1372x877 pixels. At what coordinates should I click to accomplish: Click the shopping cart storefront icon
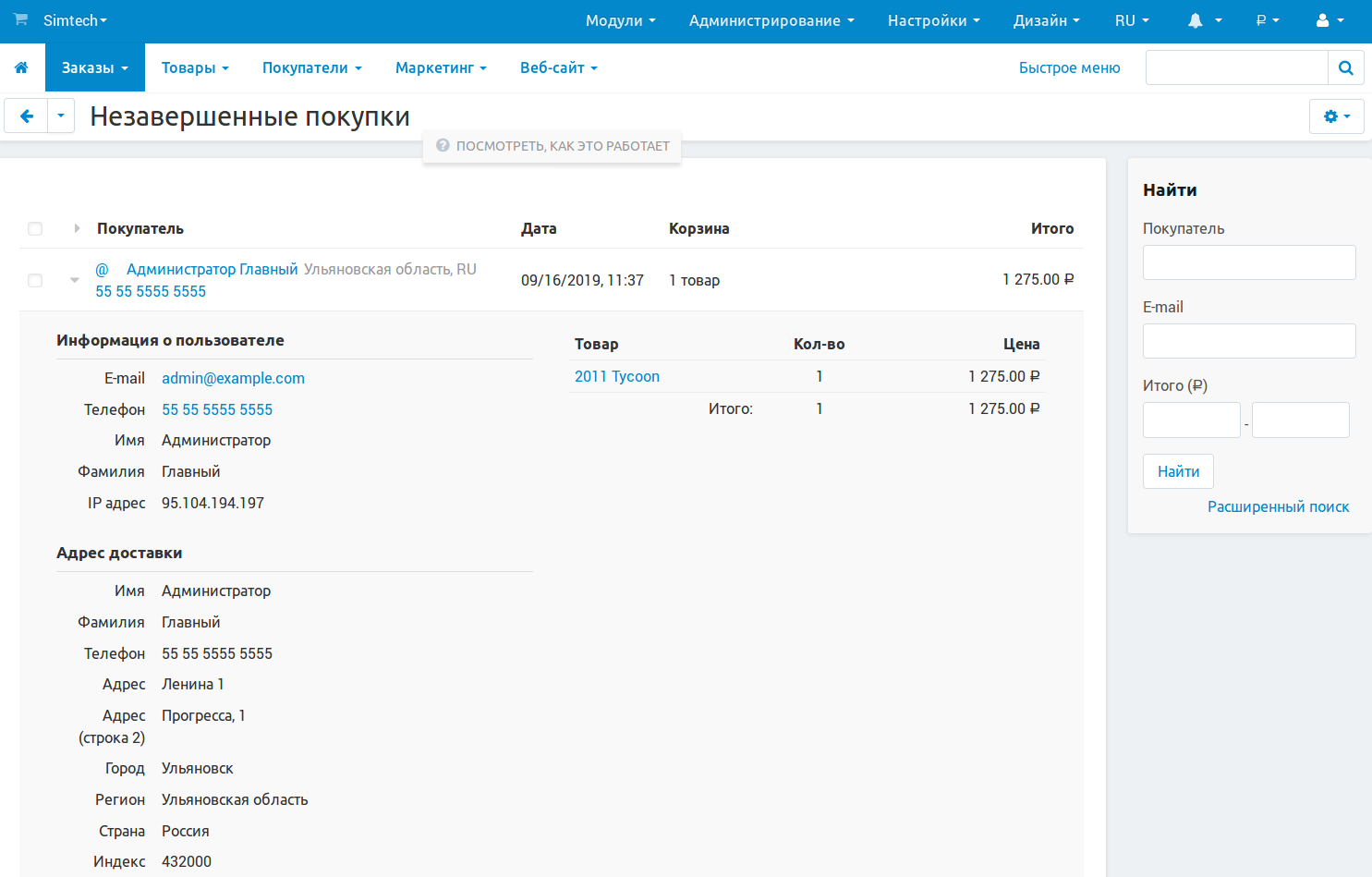(20, 19)
